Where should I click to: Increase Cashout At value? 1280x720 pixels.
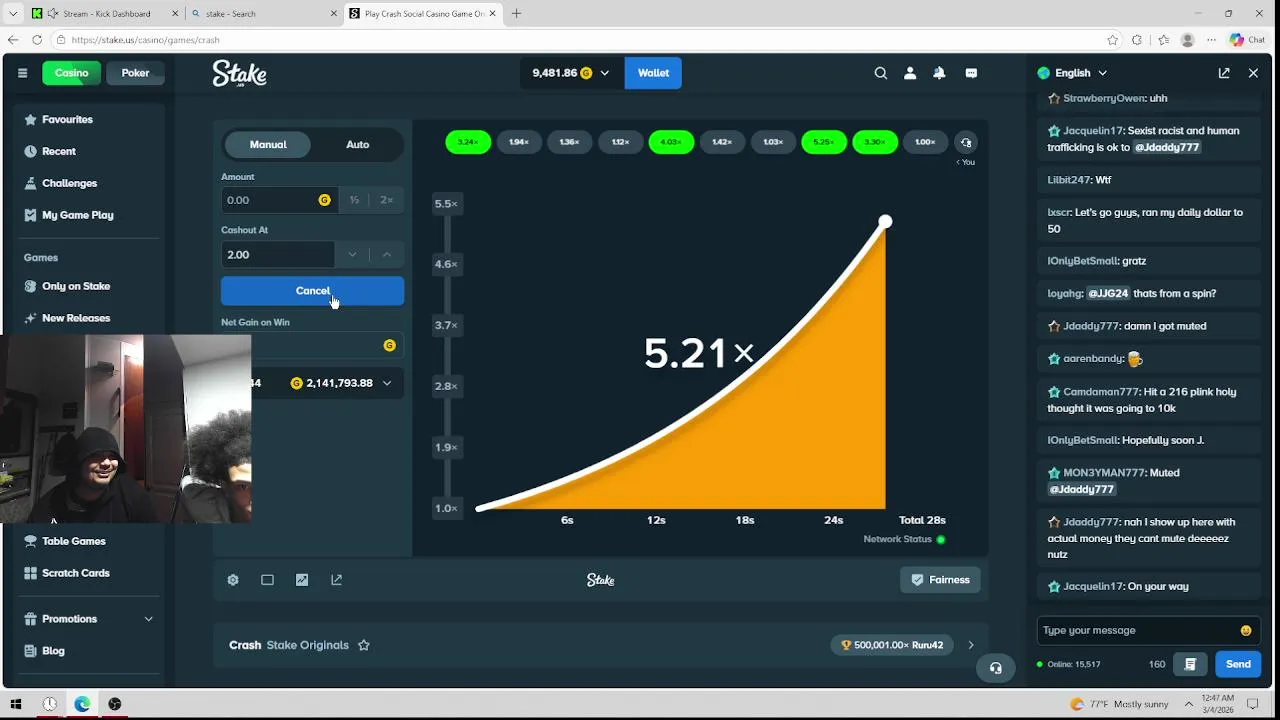pyautogui.click(x=387, y=255)
